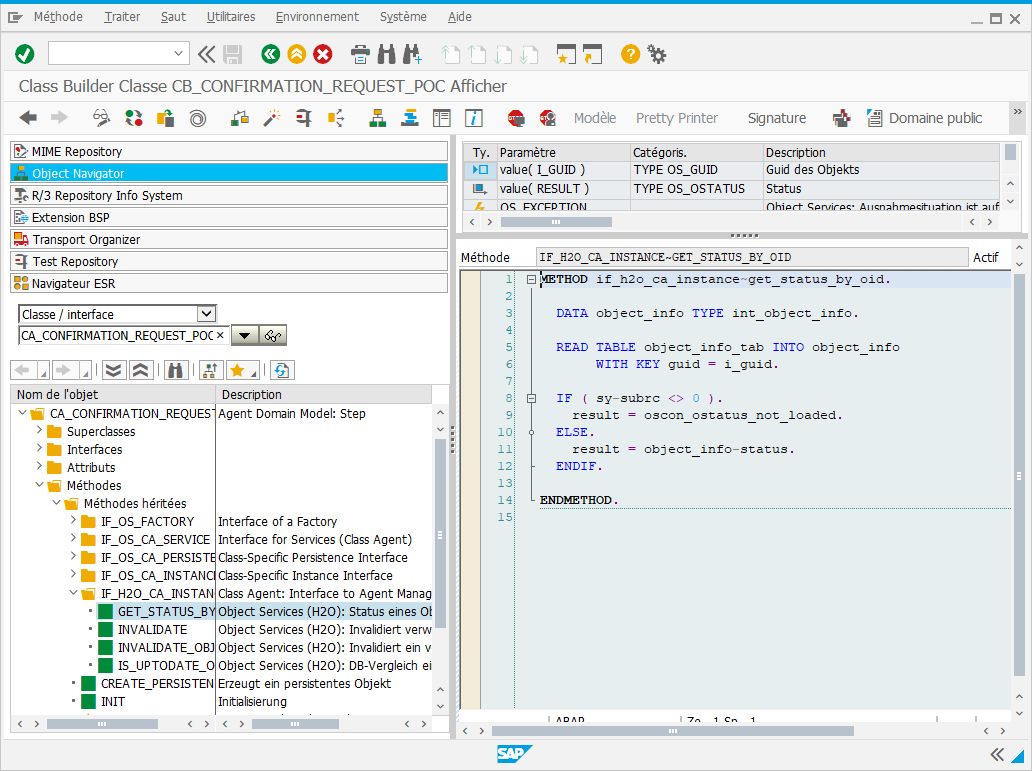Screen dimensions: 1032x771
Task: Click the Other Object icon
Action: [x=165, y=118]
